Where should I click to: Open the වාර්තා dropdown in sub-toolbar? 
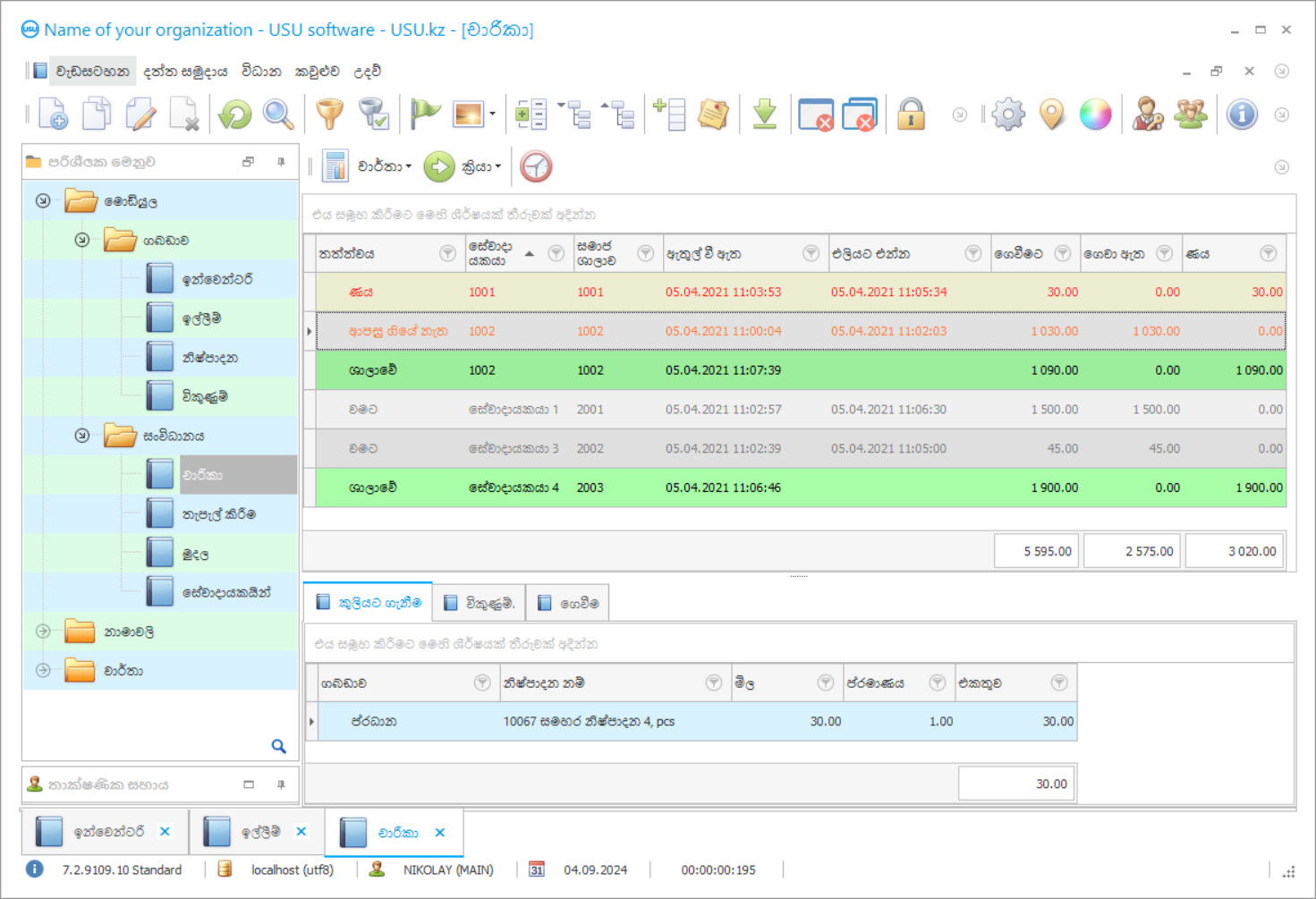385,166
